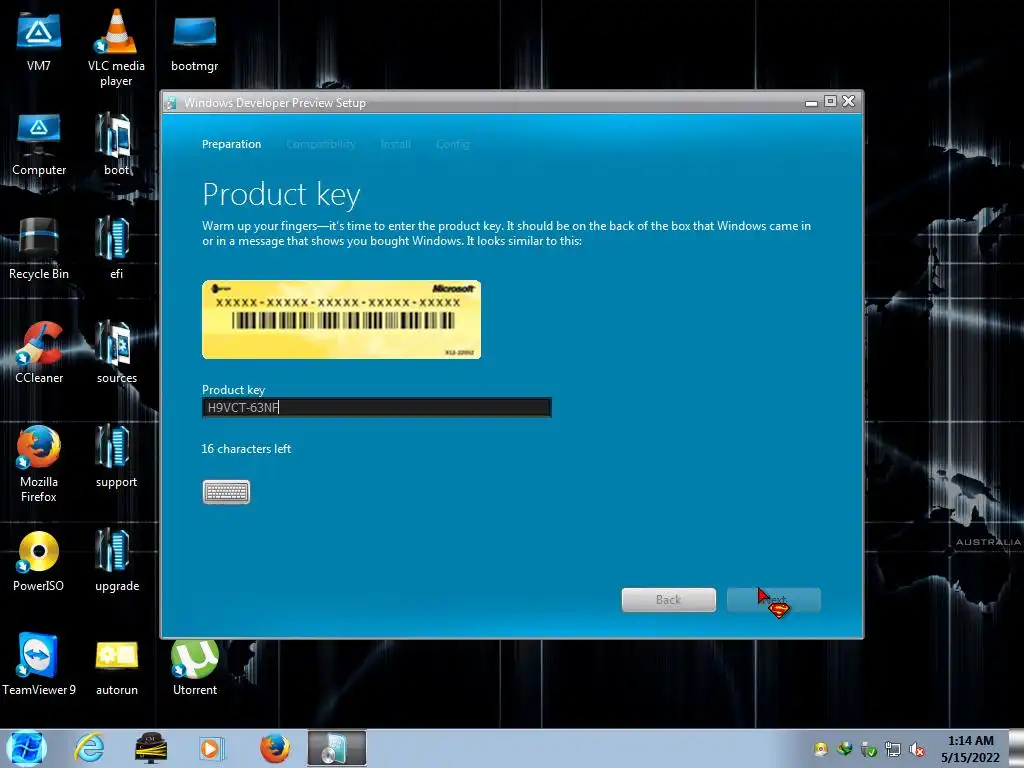Launch the PowerISO shortcut
The image size is (1024, 768).
39,562
